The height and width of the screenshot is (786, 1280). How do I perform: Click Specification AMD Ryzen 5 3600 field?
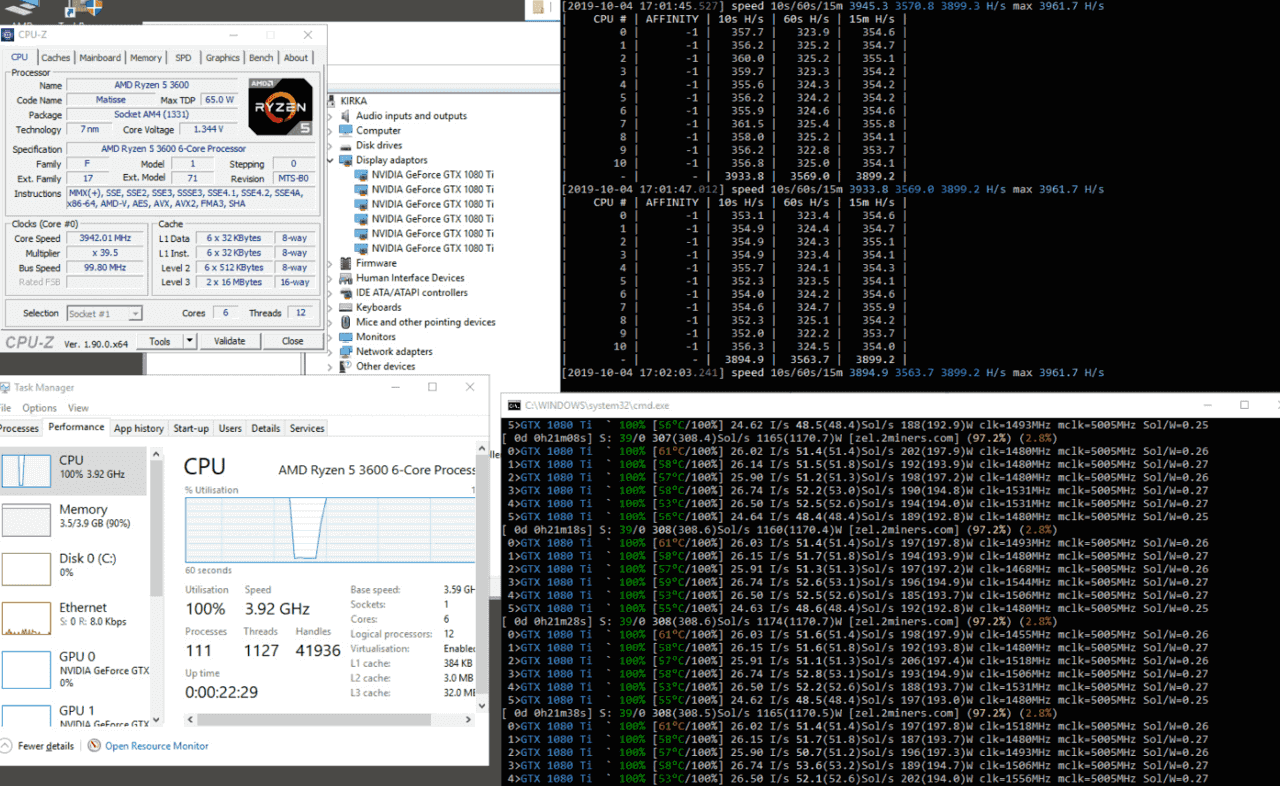(192, 149)
